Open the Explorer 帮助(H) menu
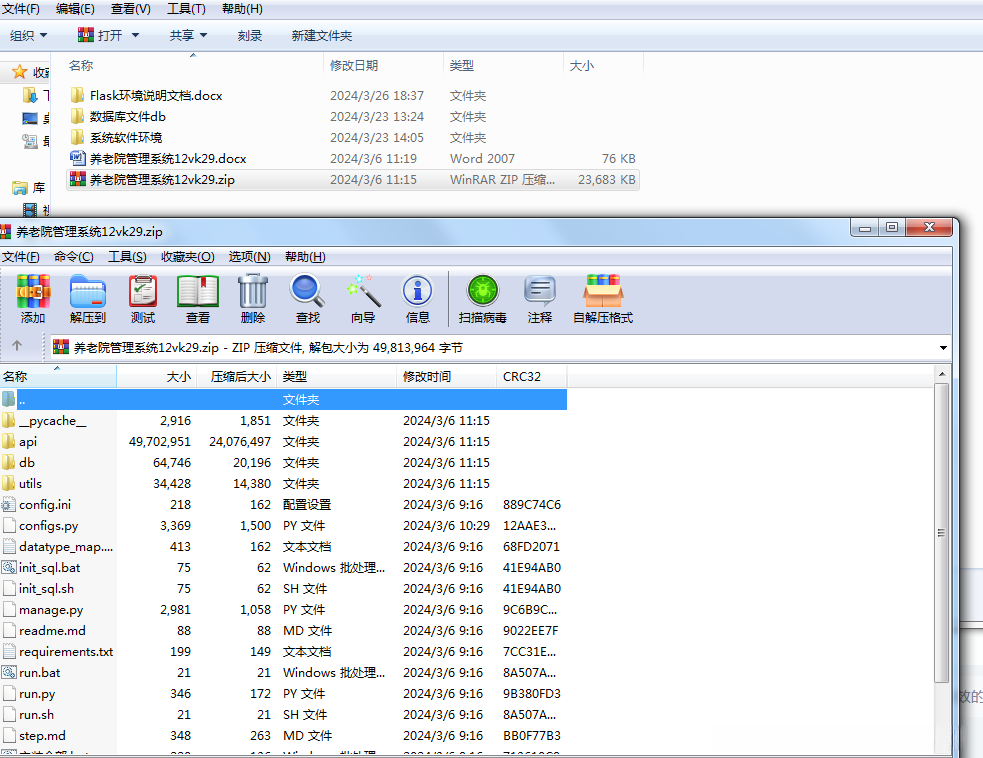This screenshot has height=758, width=983. (x=243, y=9)
